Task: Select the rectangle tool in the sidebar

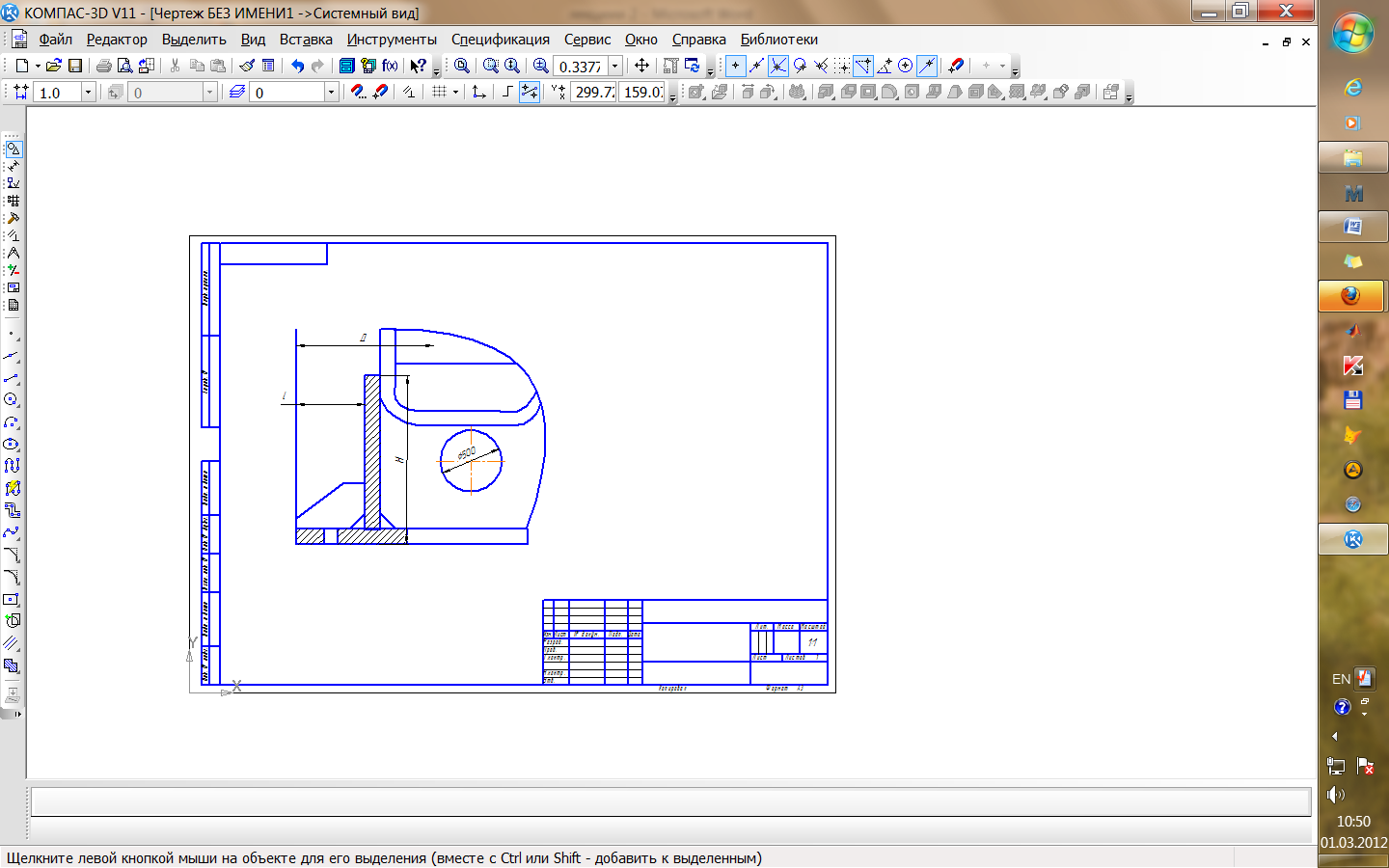Action: [x=12, y=599]
